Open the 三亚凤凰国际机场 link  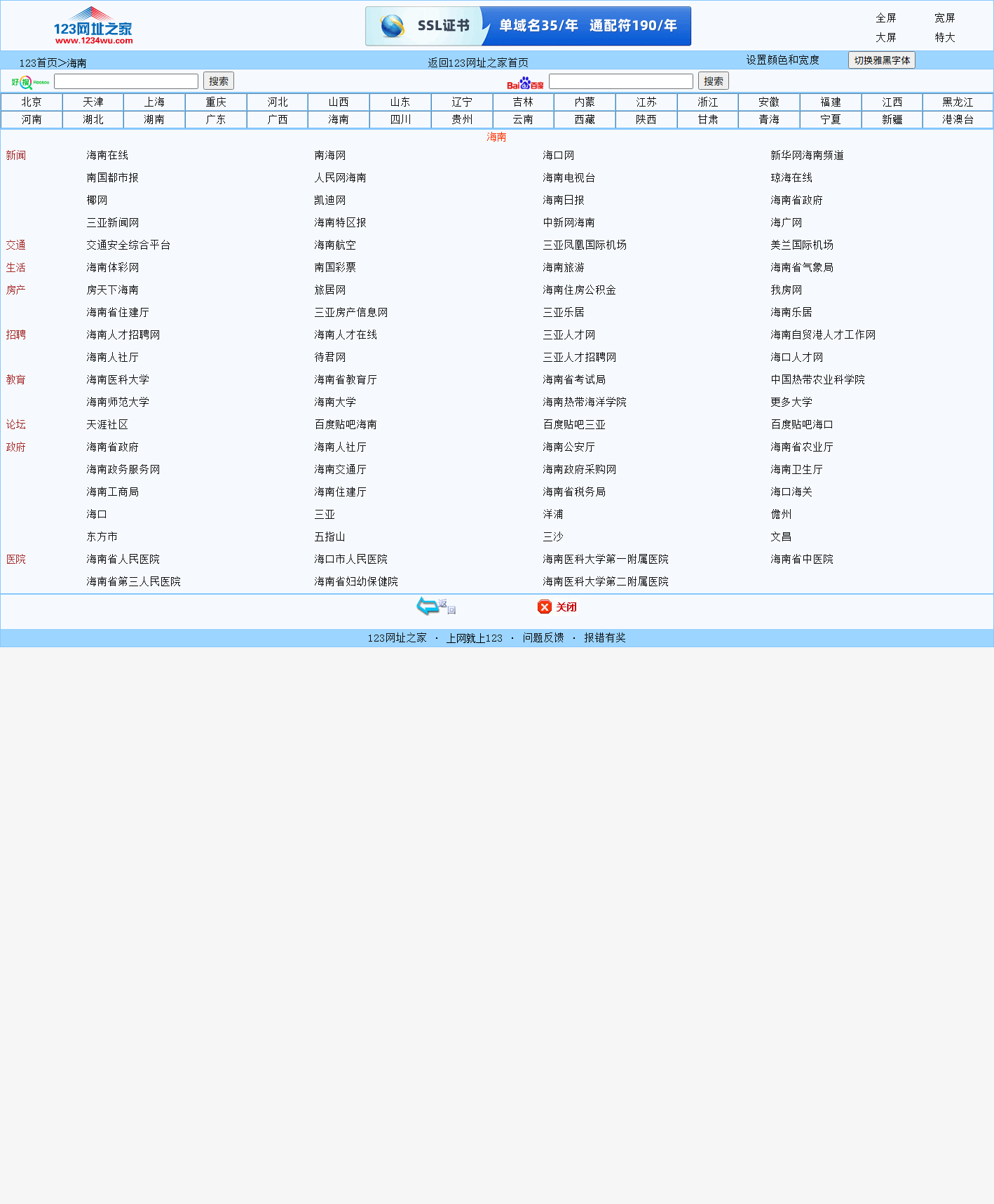coord(585,245)
